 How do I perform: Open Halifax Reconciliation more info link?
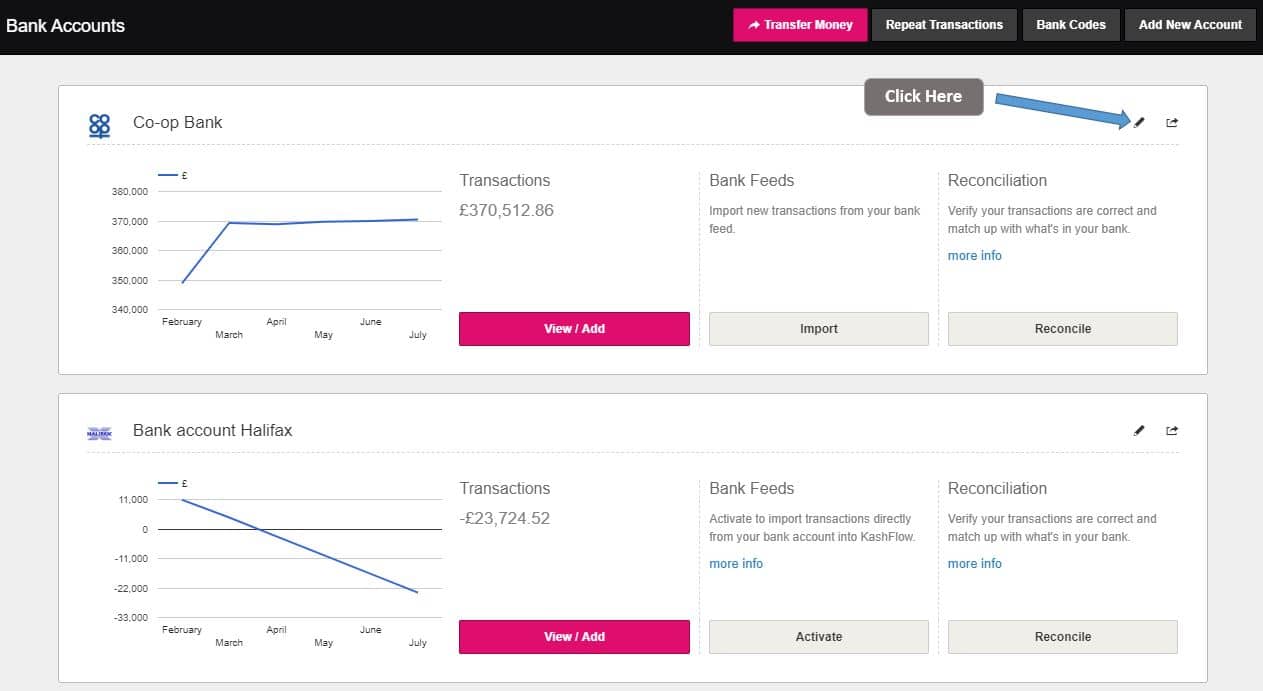[x=974, y=564]
